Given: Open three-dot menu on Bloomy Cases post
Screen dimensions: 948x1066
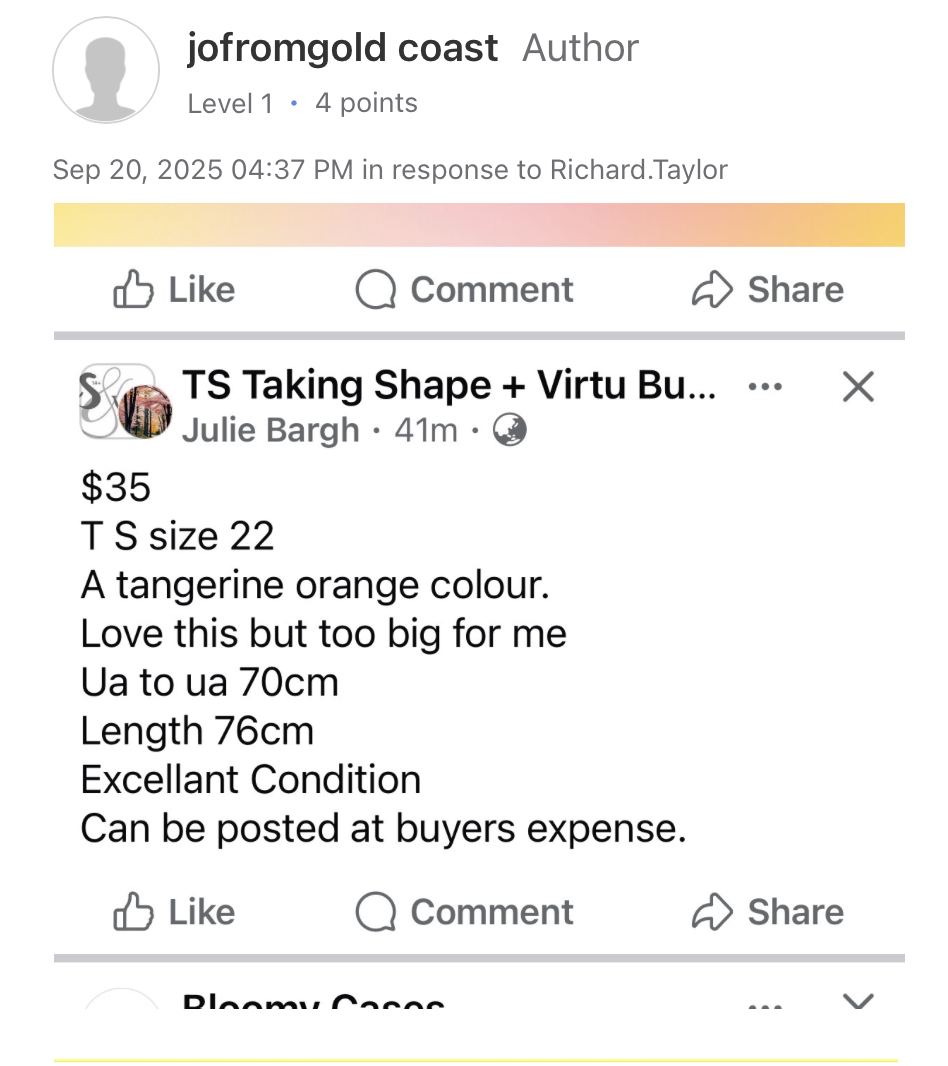Looking at the screenshot, I should pos(765,1005).
